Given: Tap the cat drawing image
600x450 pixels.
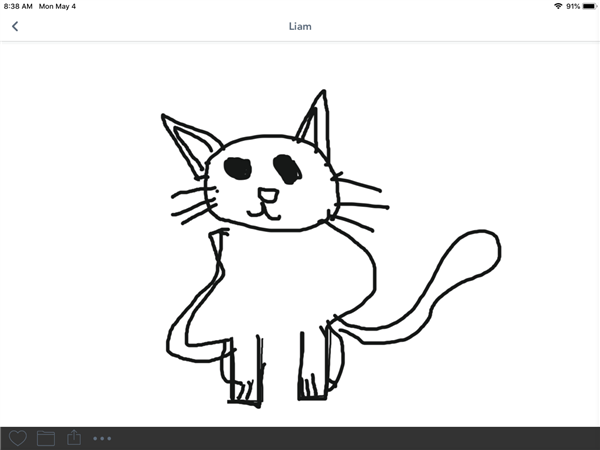Looking at the screenshot, I should point(331,249).
